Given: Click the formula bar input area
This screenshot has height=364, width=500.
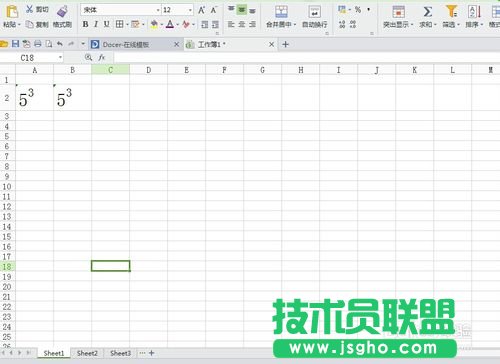Looking at the screenshot, I should (x=307, y=58).
